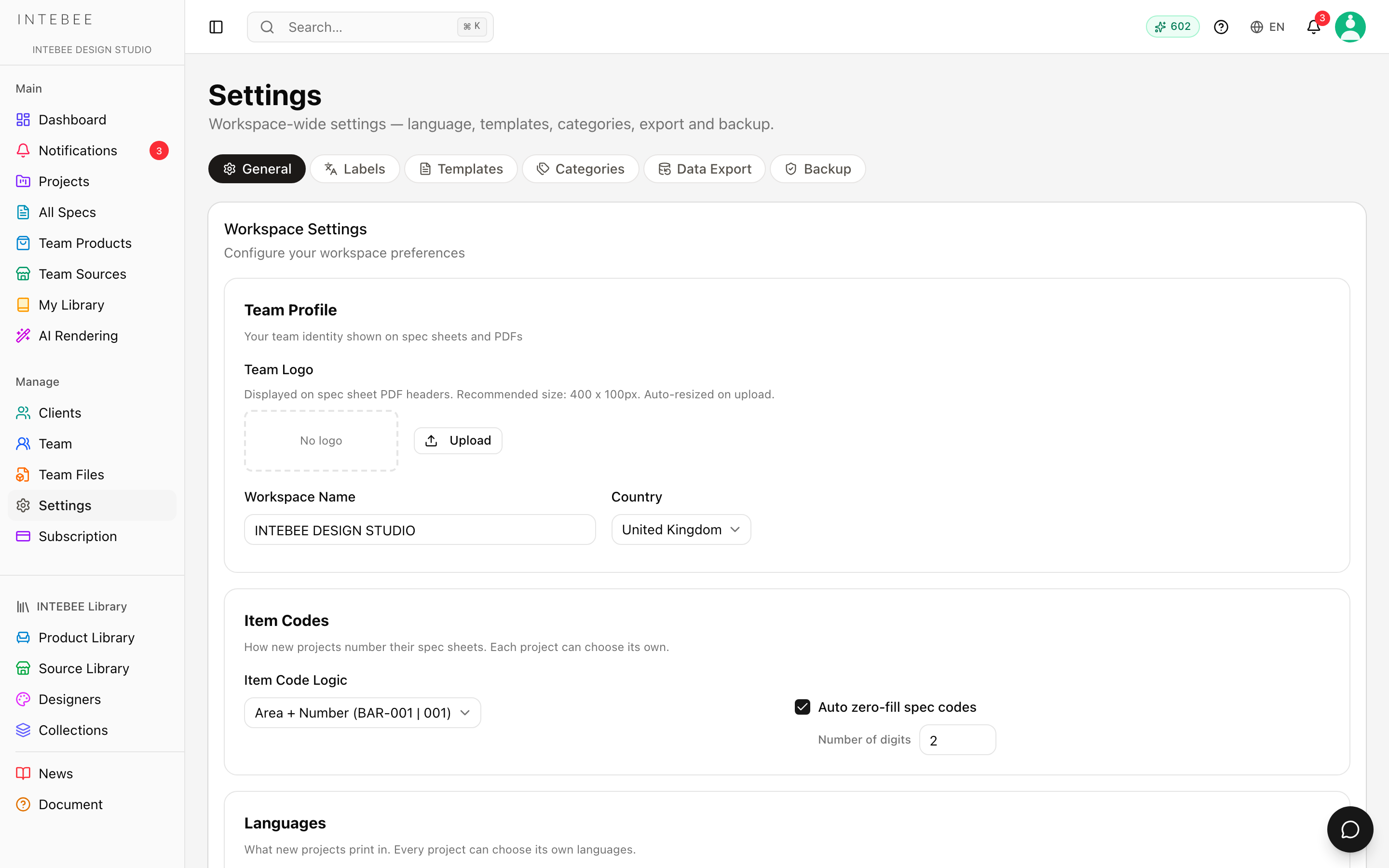Click the INTEBEE logo text
Screen dimensions: 1389x868
pos(55,19)
